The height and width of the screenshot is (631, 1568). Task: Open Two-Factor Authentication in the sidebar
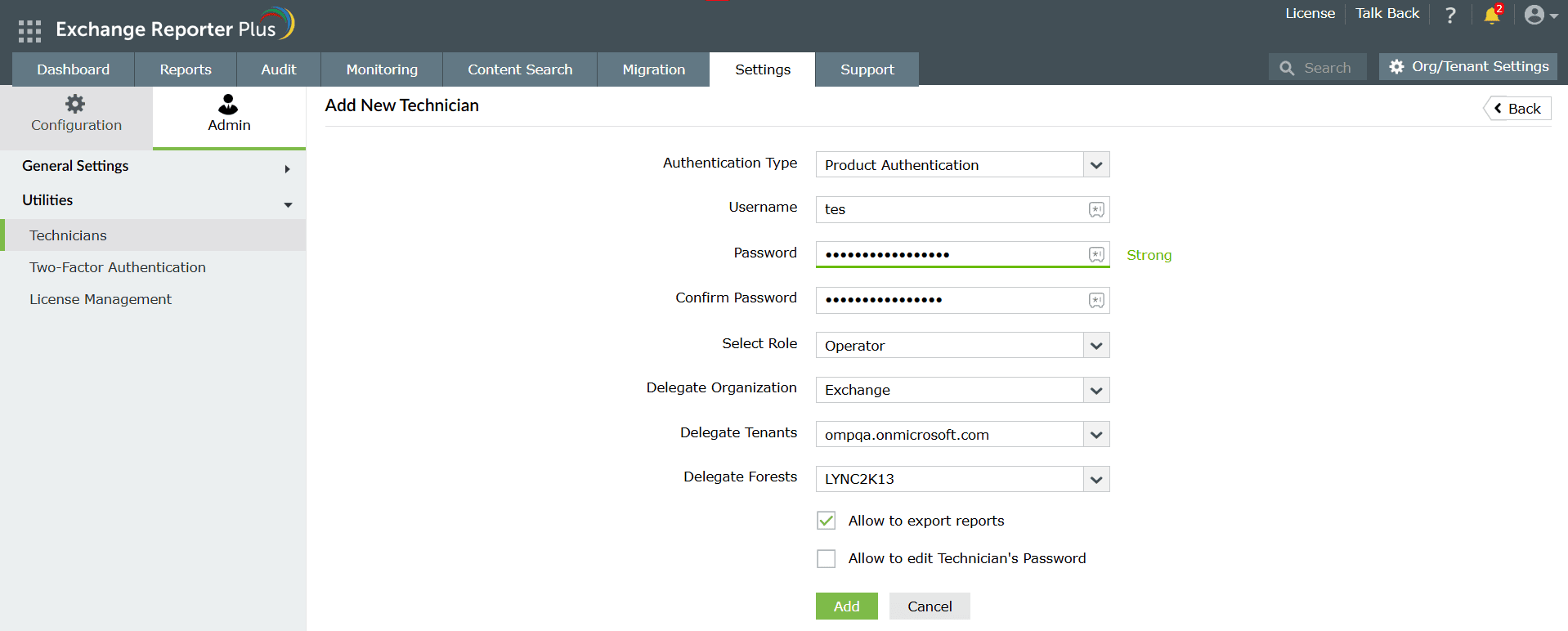pos(118,267)
